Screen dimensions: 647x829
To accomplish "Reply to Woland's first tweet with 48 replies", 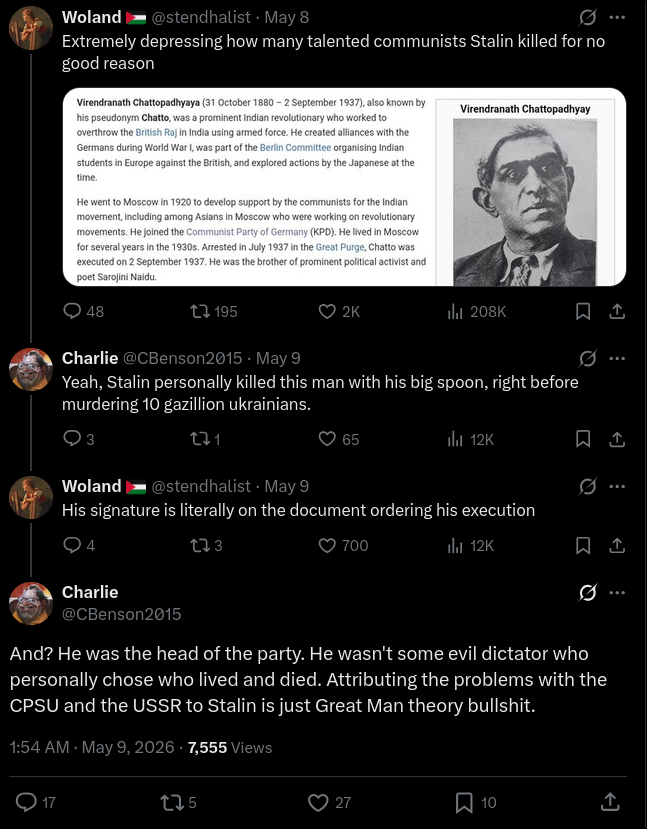I will (x=83, y=311).
